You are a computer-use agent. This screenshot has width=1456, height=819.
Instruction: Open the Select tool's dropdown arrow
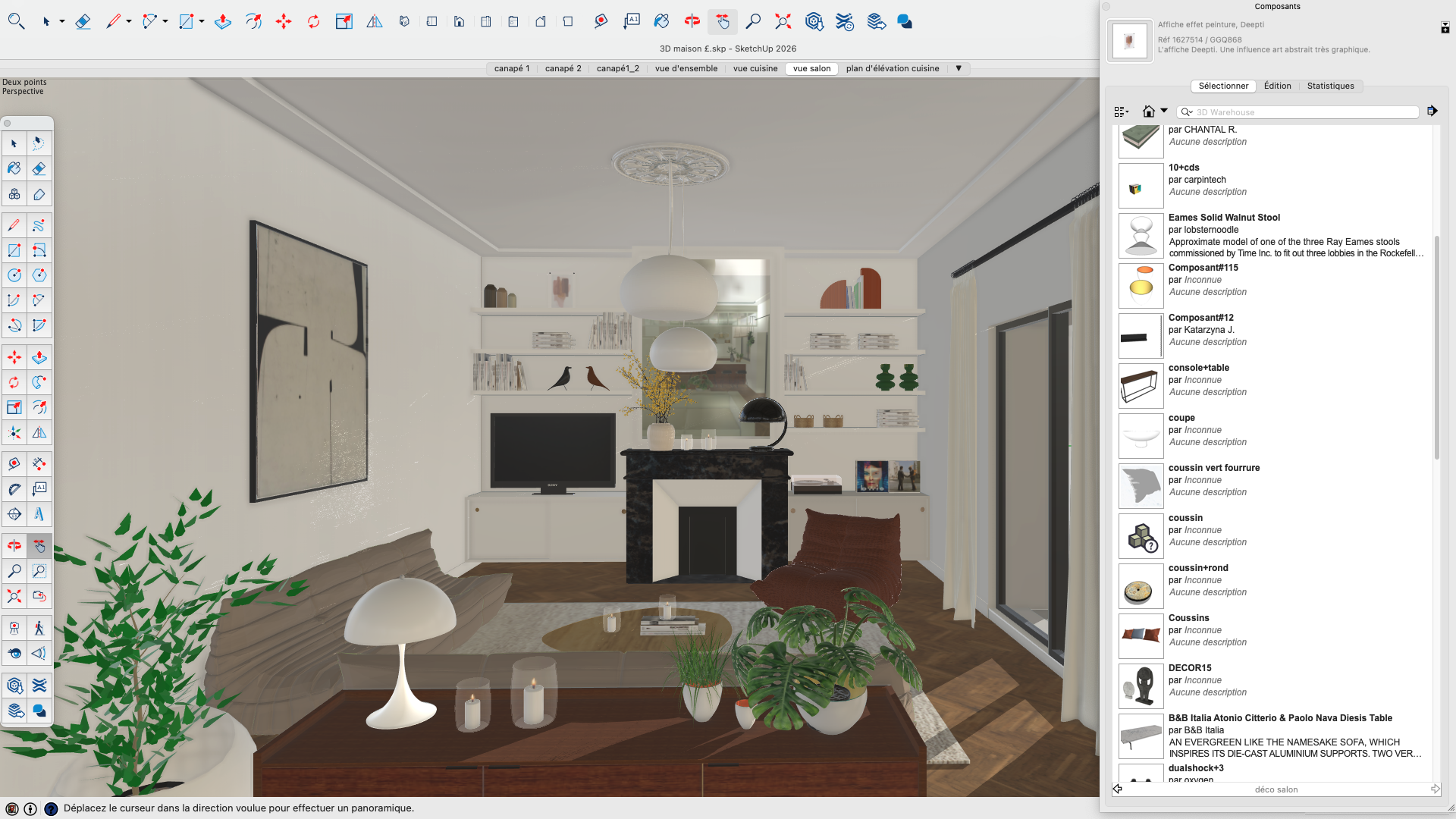[x=61, y=21]
